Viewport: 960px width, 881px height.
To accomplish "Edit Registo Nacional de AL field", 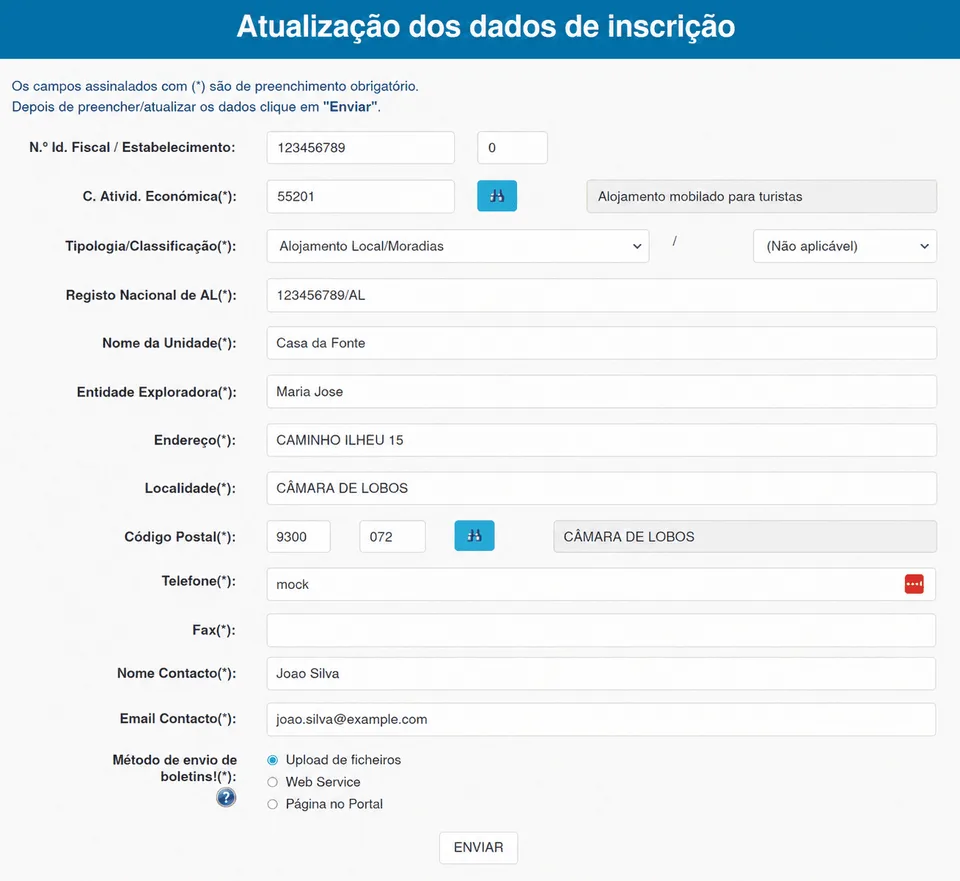I will point(602,295).
